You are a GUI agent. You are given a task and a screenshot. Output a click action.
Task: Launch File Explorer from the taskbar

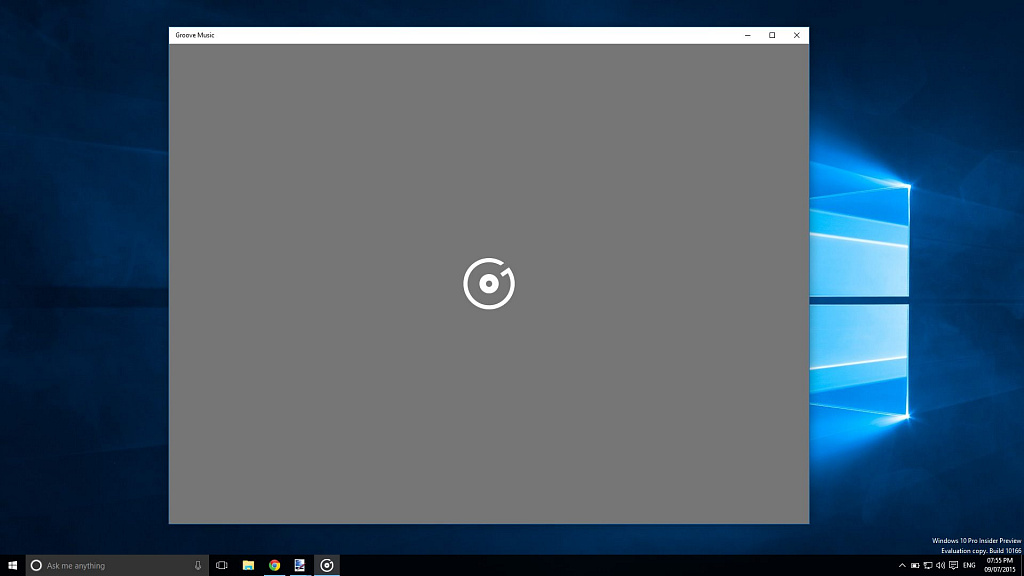tap(248, 566)
